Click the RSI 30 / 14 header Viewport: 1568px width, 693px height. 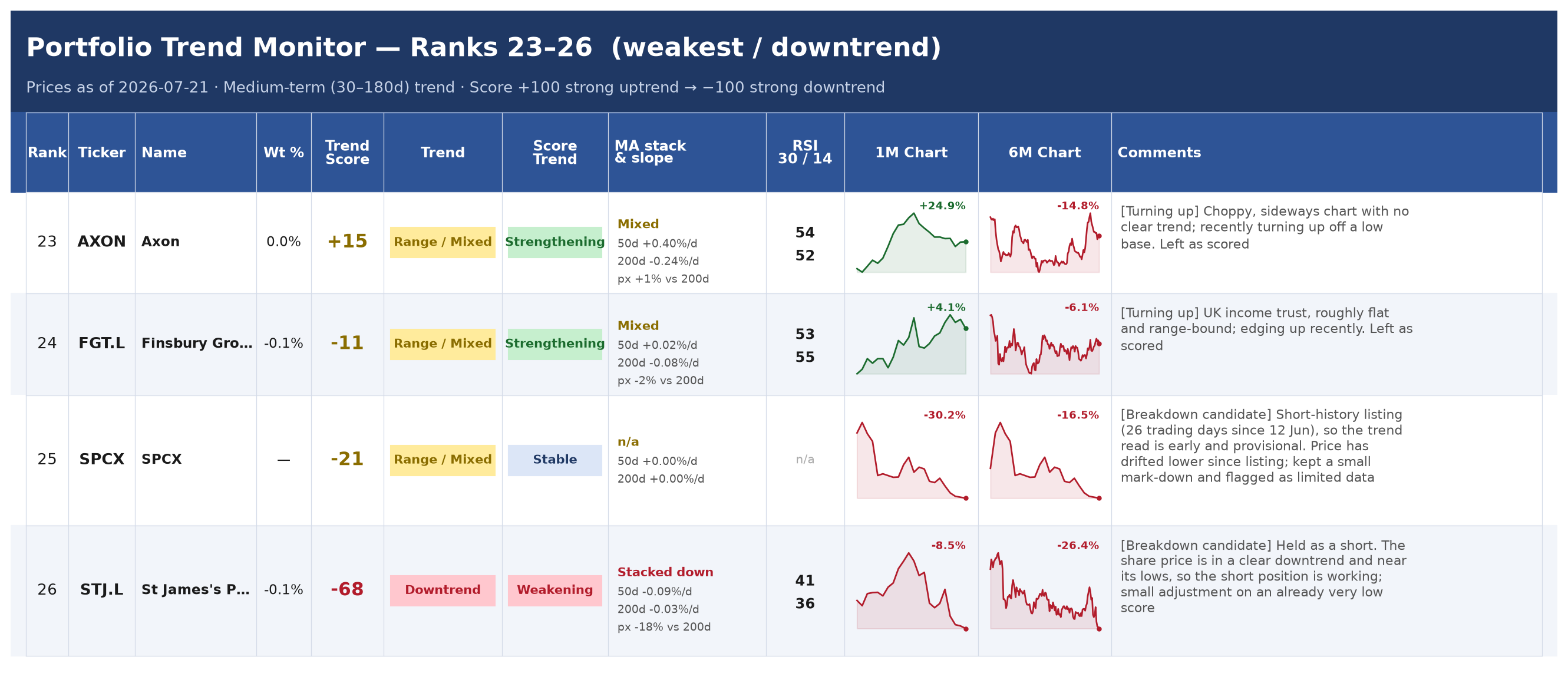(x=805, y=152)
